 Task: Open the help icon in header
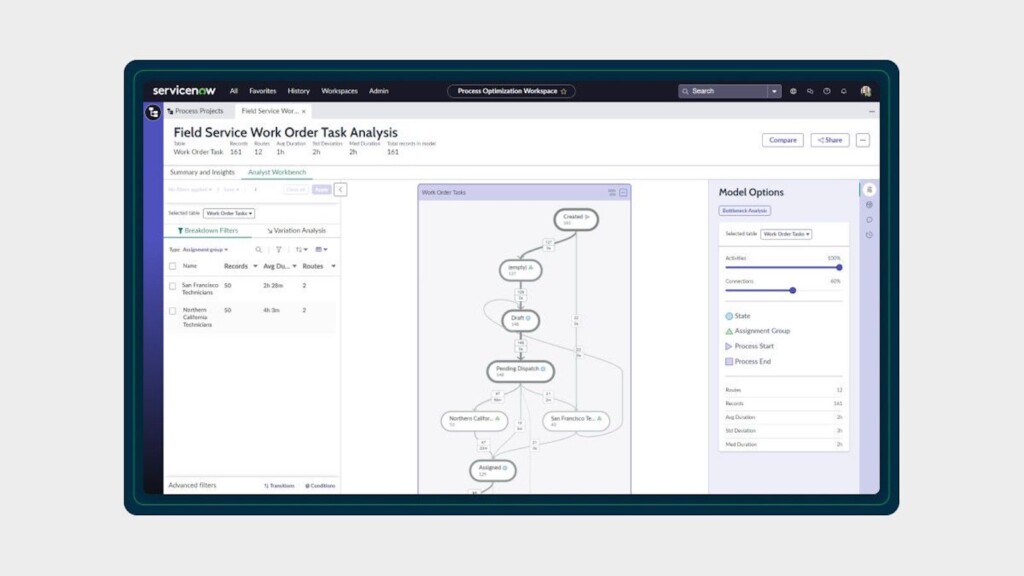point(827,91)
